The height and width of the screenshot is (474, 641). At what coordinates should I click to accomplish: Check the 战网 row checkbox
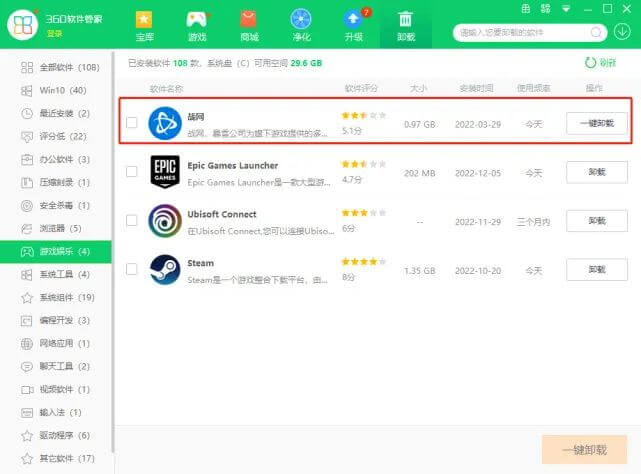coord(132,122)
